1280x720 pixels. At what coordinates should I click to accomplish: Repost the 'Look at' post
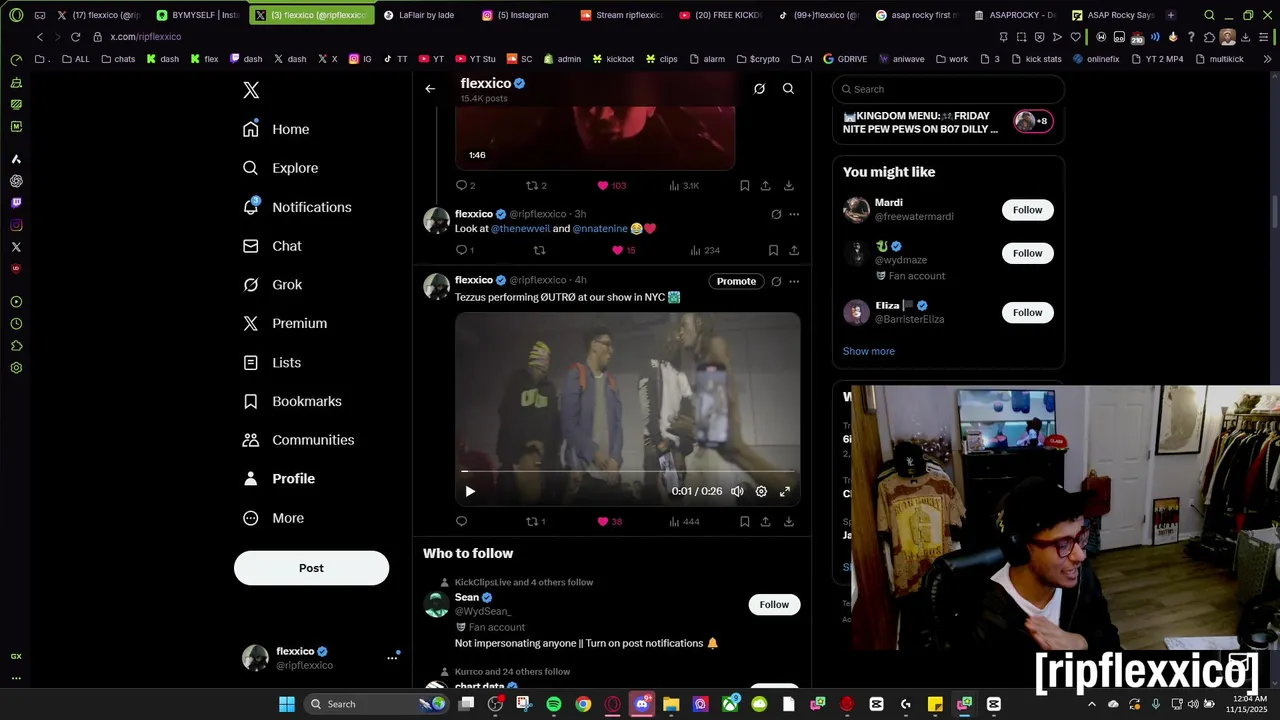(x=539, y=250)
